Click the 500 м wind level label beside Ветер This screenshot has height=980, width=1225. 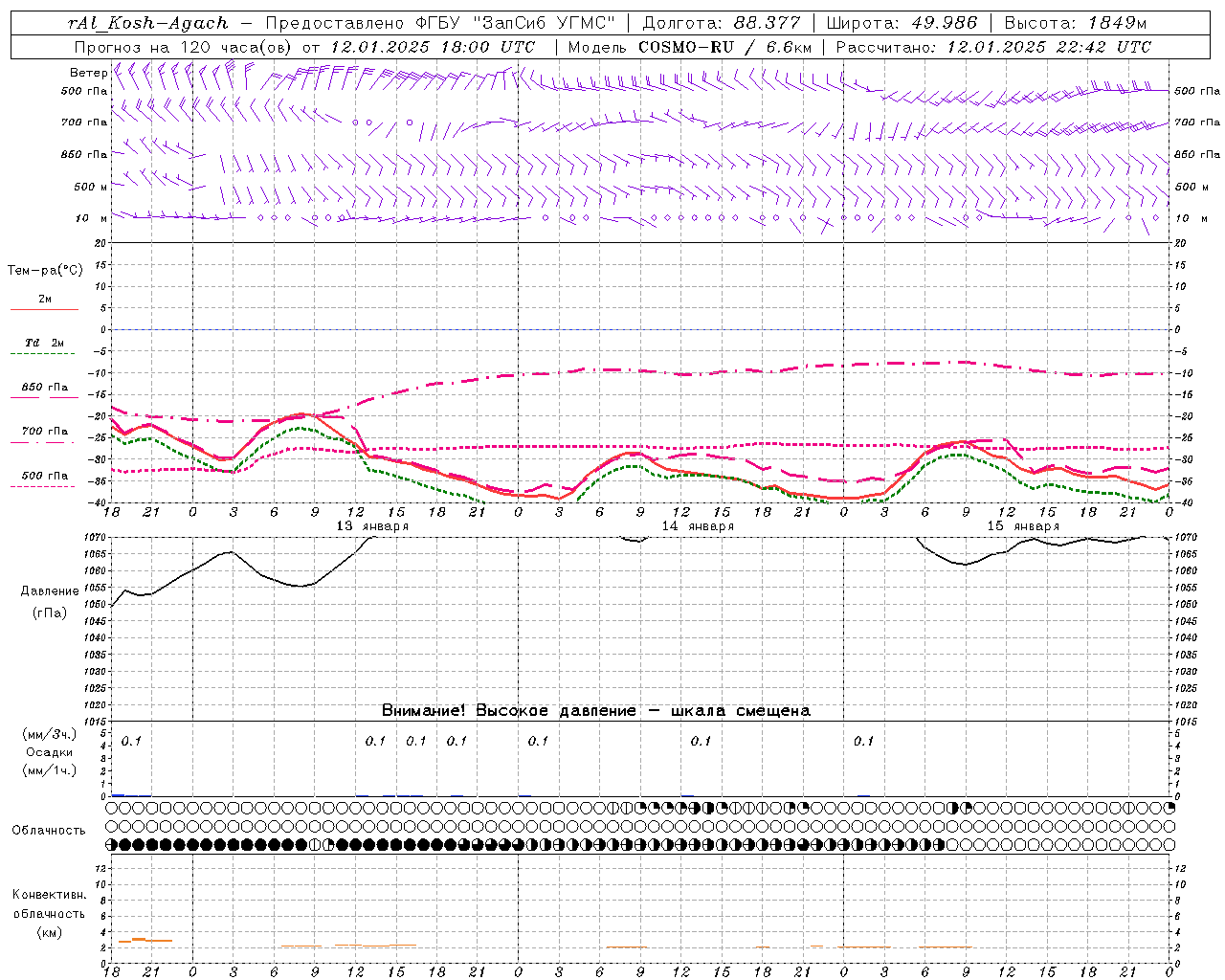[91, 187]
